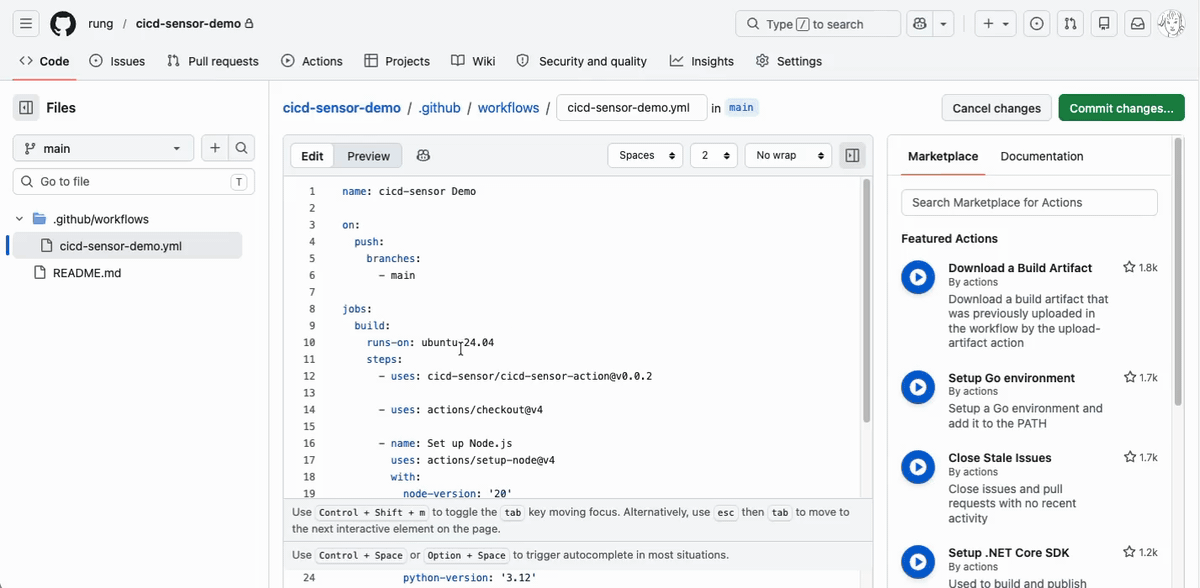Open the Pull requests tab
This screenshot has height=588, width=1200.
pyautogui.click(x=213, y=61)
